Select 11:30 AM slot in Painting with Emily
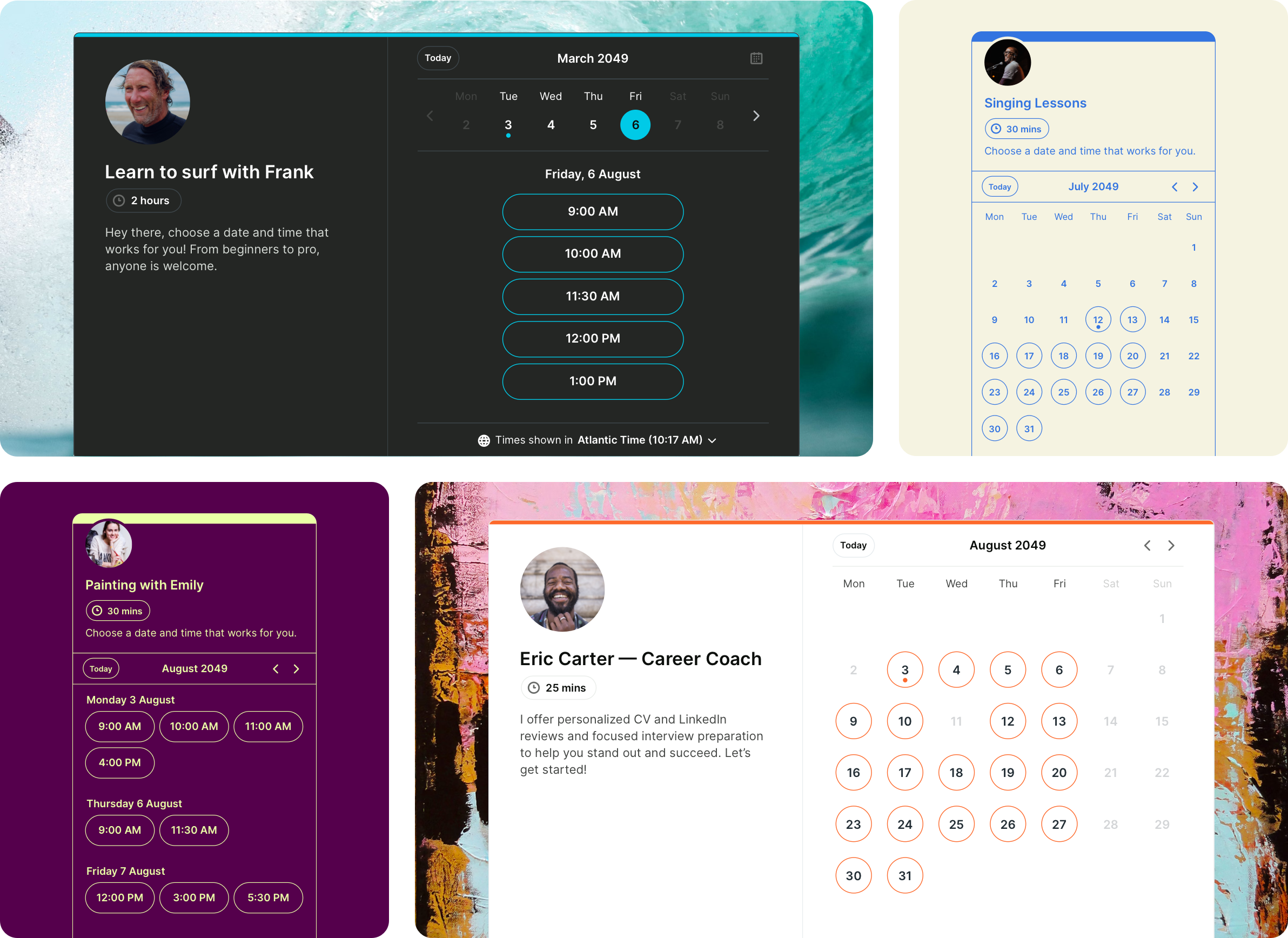Screen dimensions: 1288x938 point(194,830)
